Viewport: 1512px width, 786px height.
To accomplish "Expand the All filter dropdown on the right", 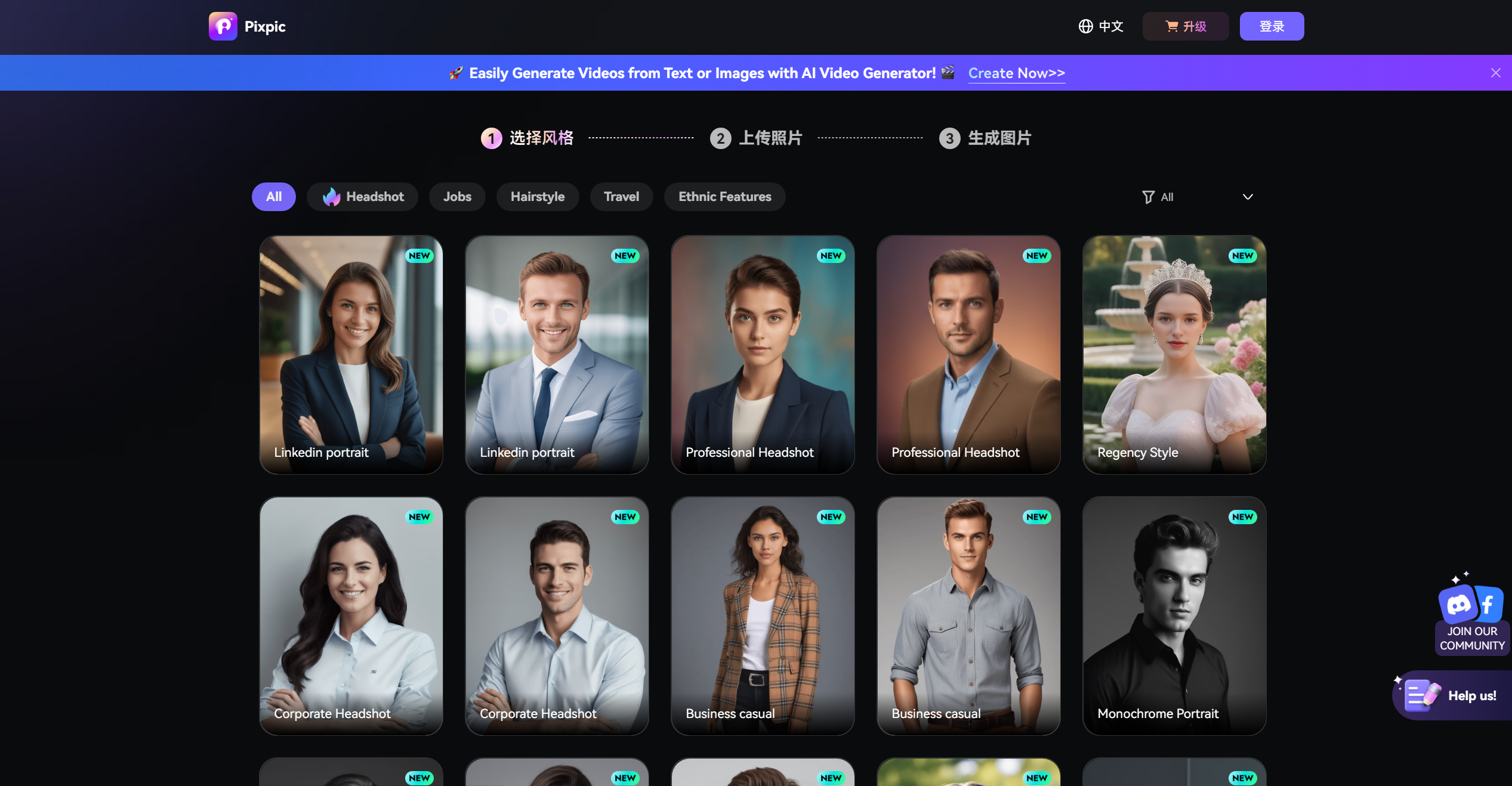I will pyautogui.click(x=1247, y=197).
